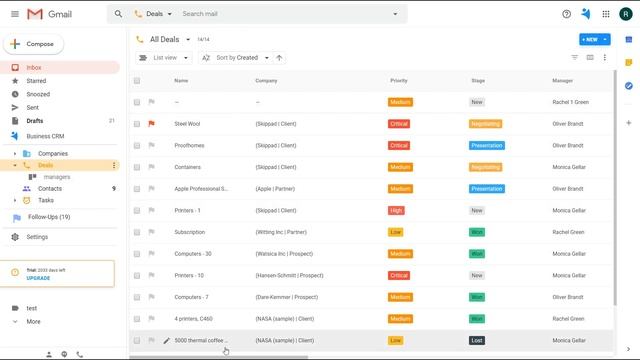
Task: Open the help question mark icon
Action: [566, 14]
